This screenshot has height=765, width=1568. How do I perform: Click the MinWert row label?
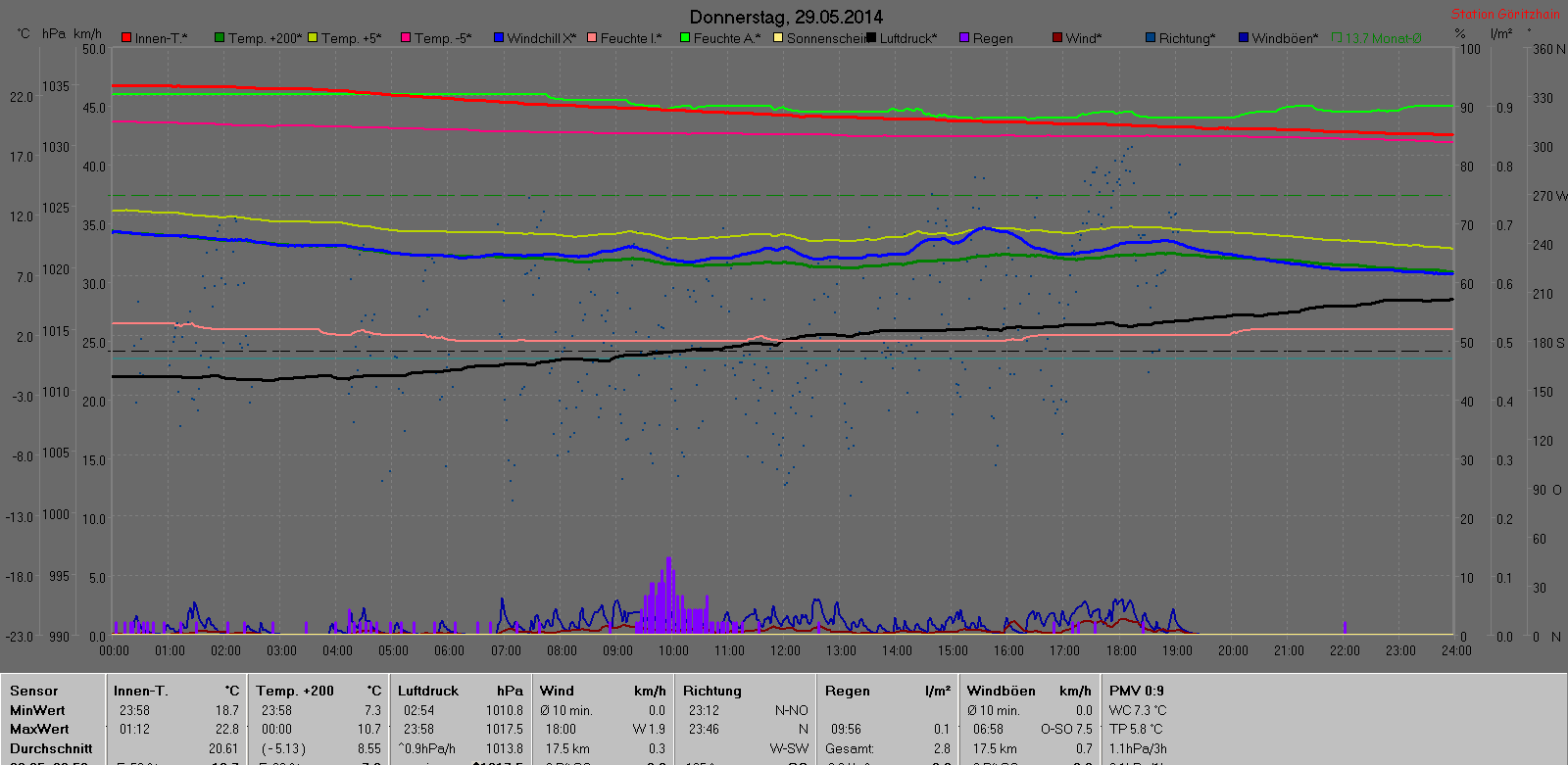point(37,710)
